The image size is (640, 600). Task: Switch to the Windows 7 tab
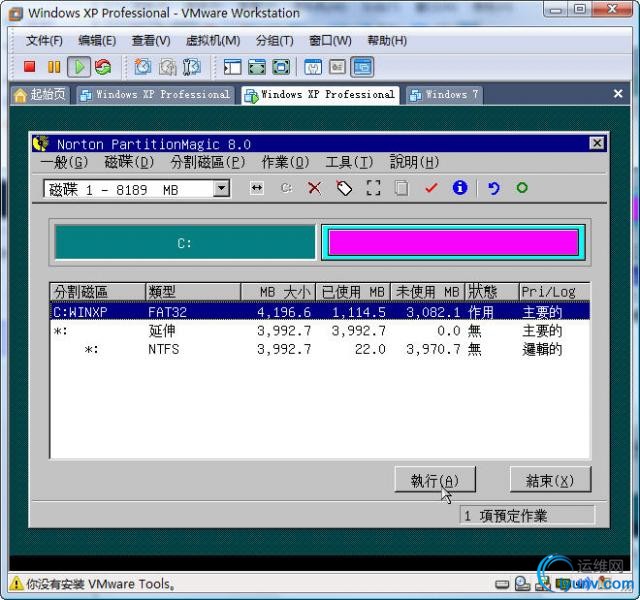444,95
